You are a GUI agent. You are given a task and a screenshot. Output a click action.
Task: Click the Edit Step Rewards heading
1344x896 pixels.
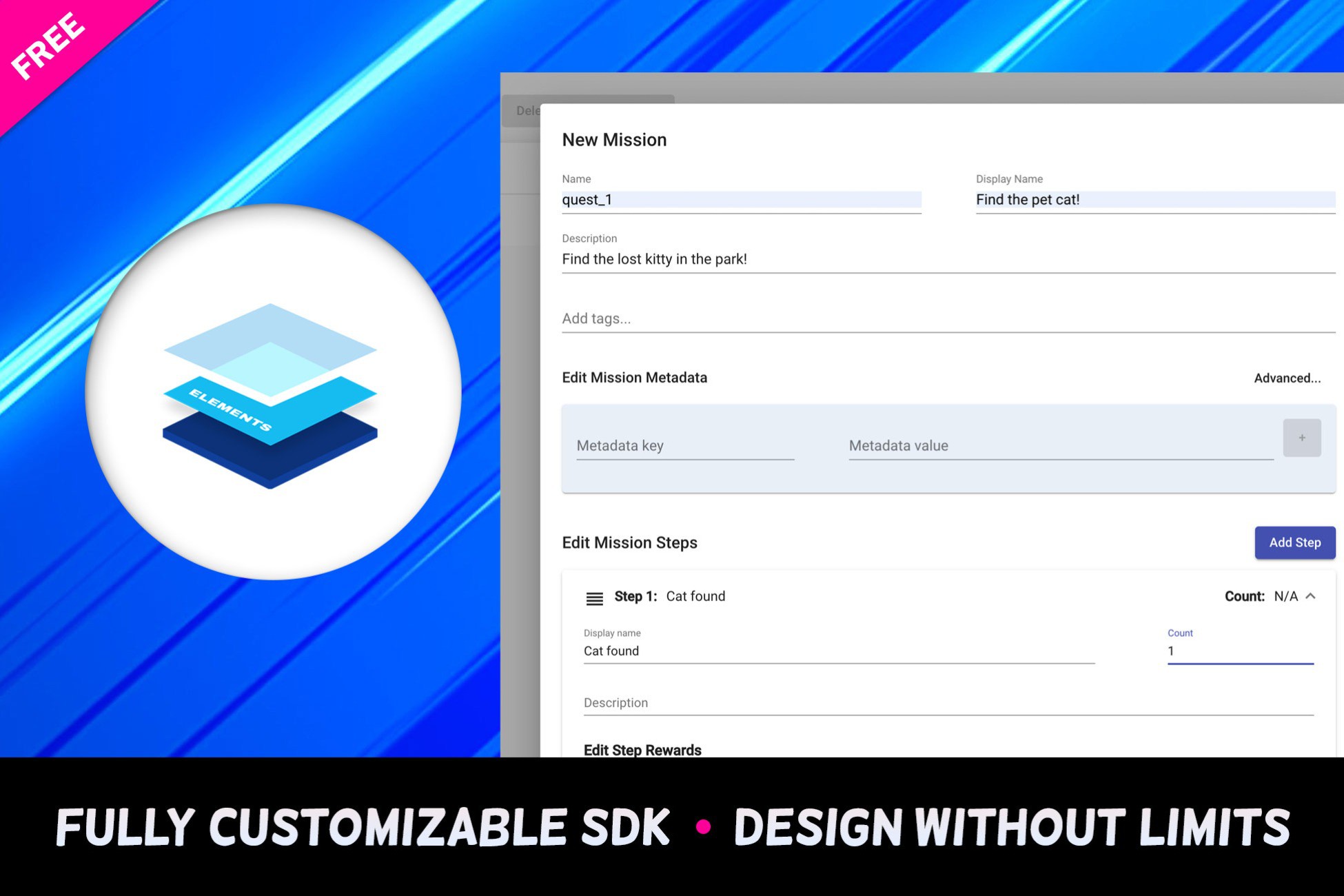tap(642, 749)
